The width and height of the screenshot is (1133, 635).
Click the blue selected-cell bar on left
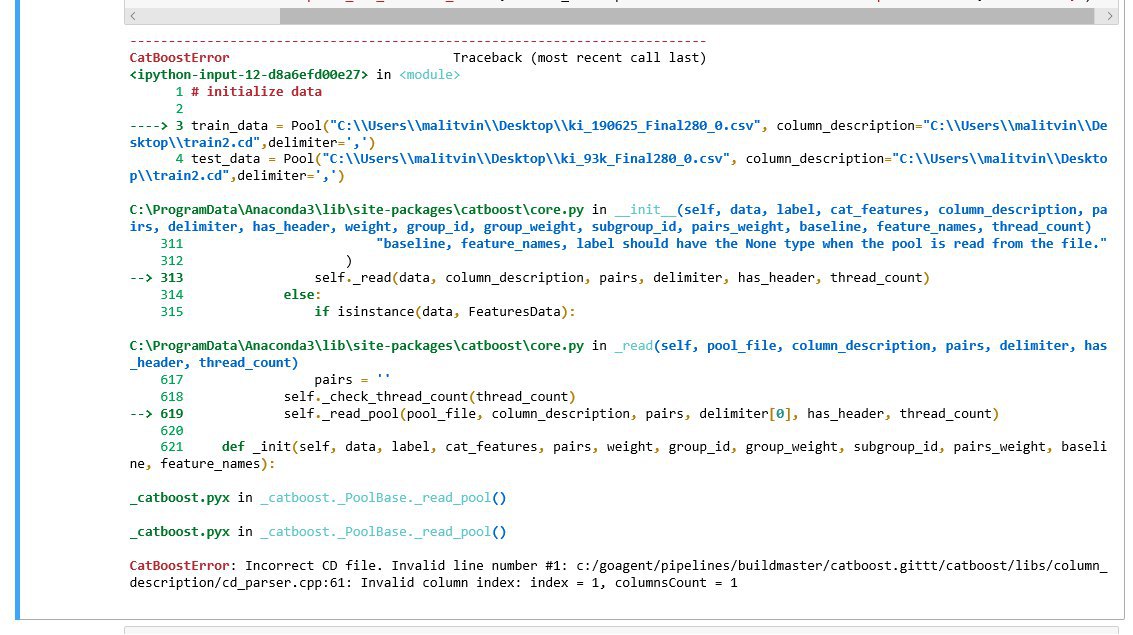click(x=17, y=309)
